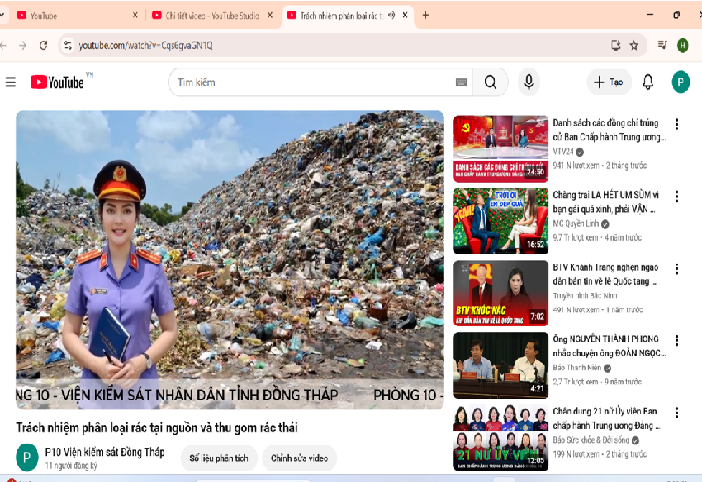Open the account avatar P menu
702x482 pixels.
(681, 82)
